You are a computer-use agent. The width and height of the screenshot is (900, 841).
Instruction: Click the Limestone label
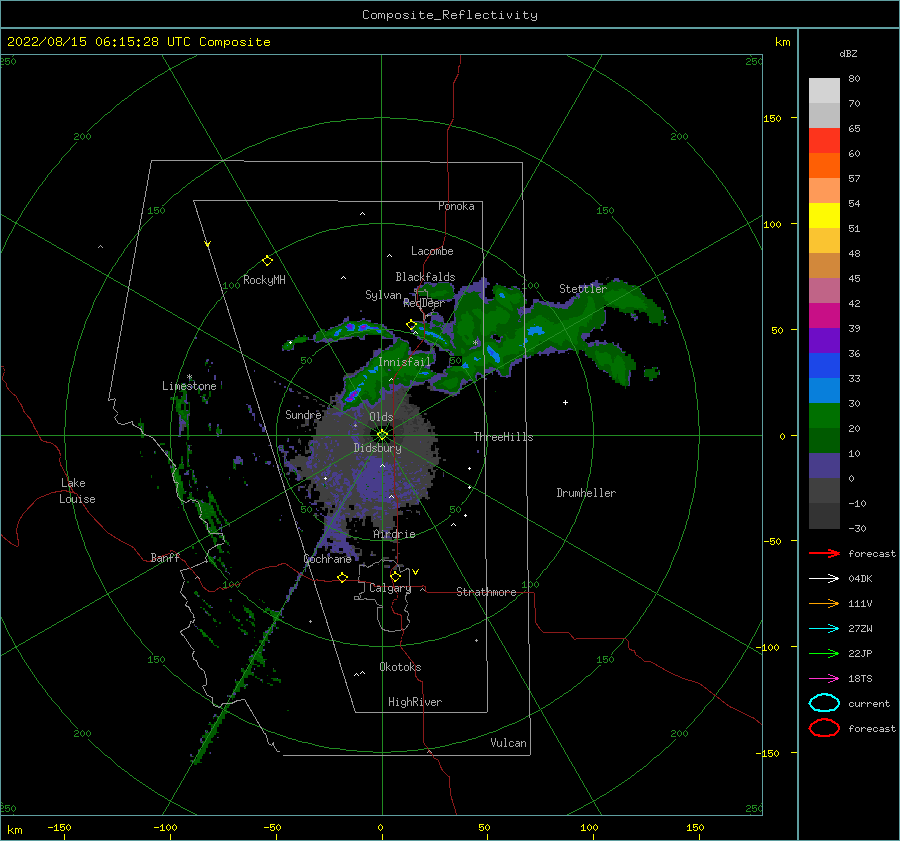189,386
